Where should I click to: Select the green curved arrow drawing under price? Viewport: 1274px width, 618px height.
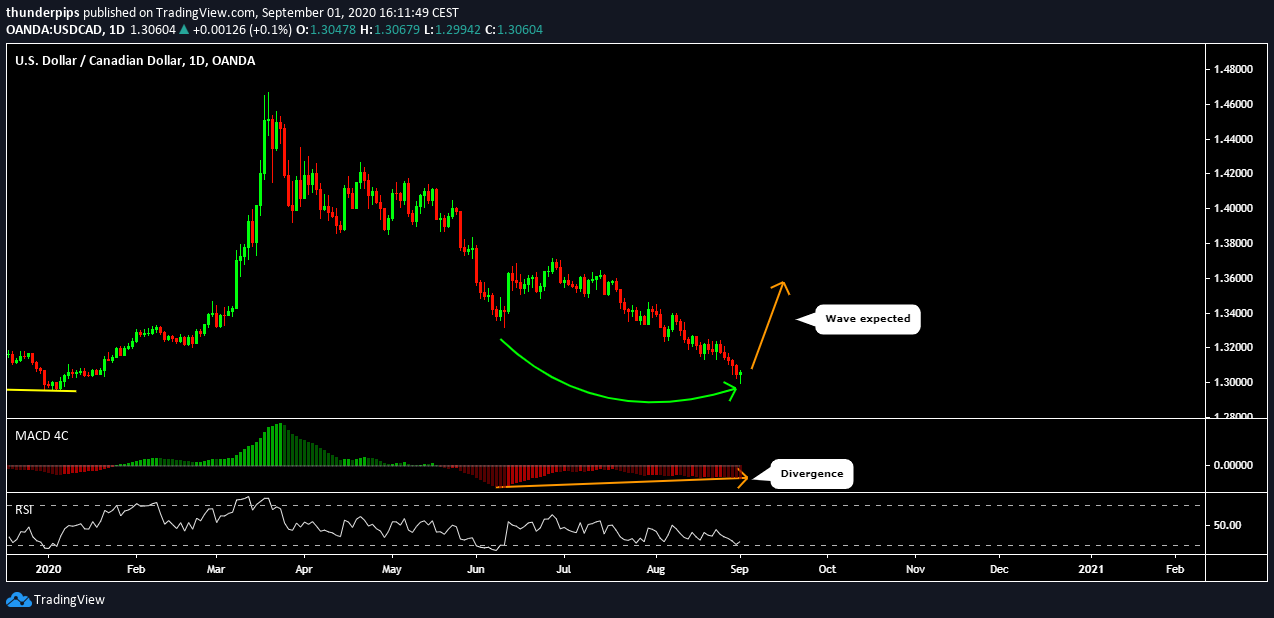(x=618, y=372)
